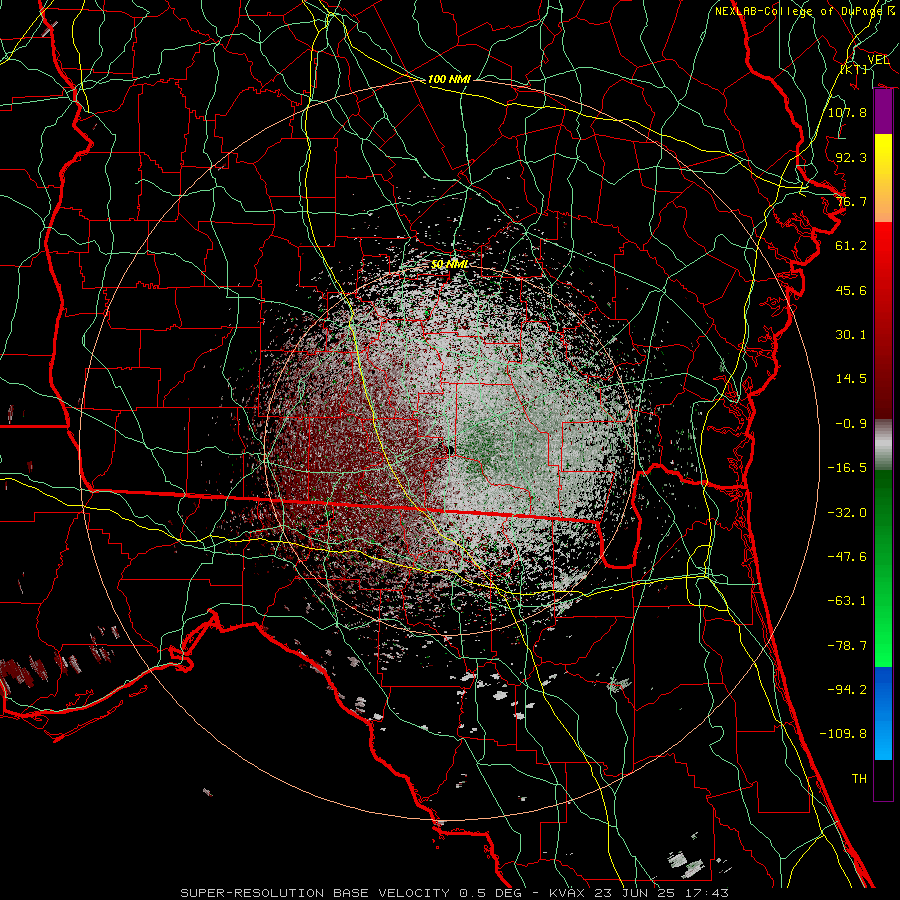This screenshot has height=900, width=900.
Task: Click the 30.1 velocity scale value
Action: click(851, 335)
